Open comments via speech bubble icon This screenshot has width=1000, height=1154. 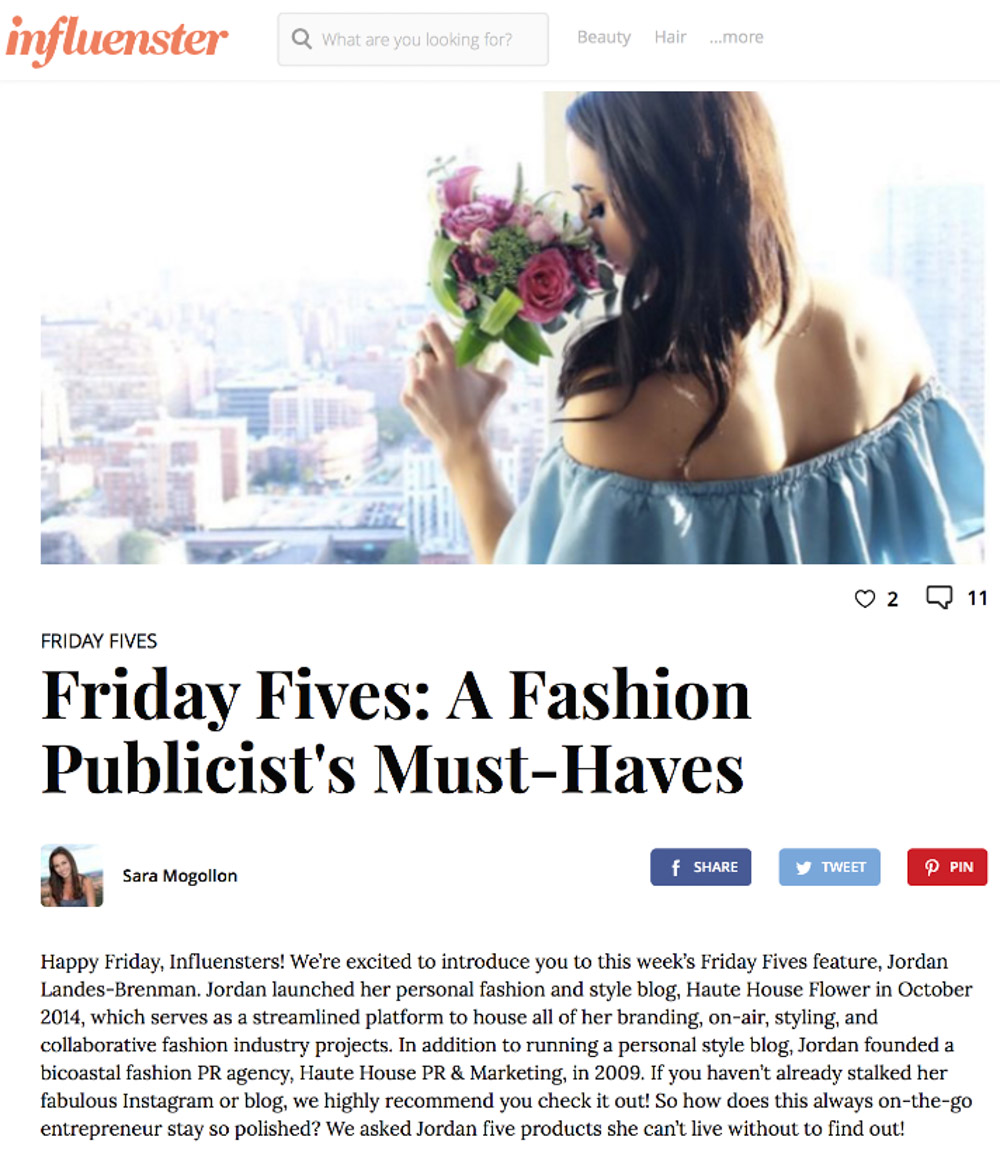(x=939, y=597)
